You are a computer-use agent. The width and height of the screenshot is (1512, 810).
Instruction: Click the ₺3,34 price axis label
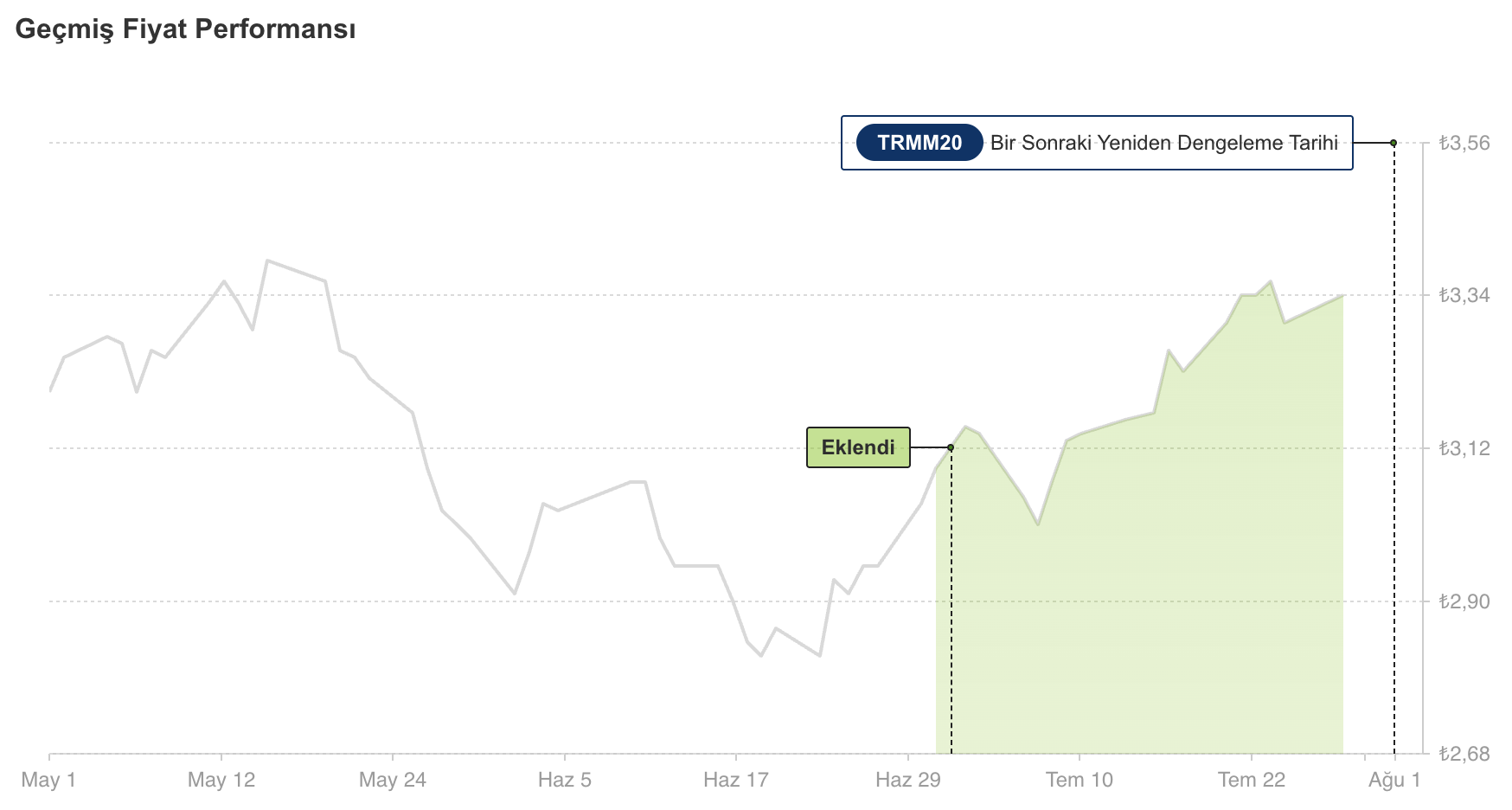coord(1464,295)
